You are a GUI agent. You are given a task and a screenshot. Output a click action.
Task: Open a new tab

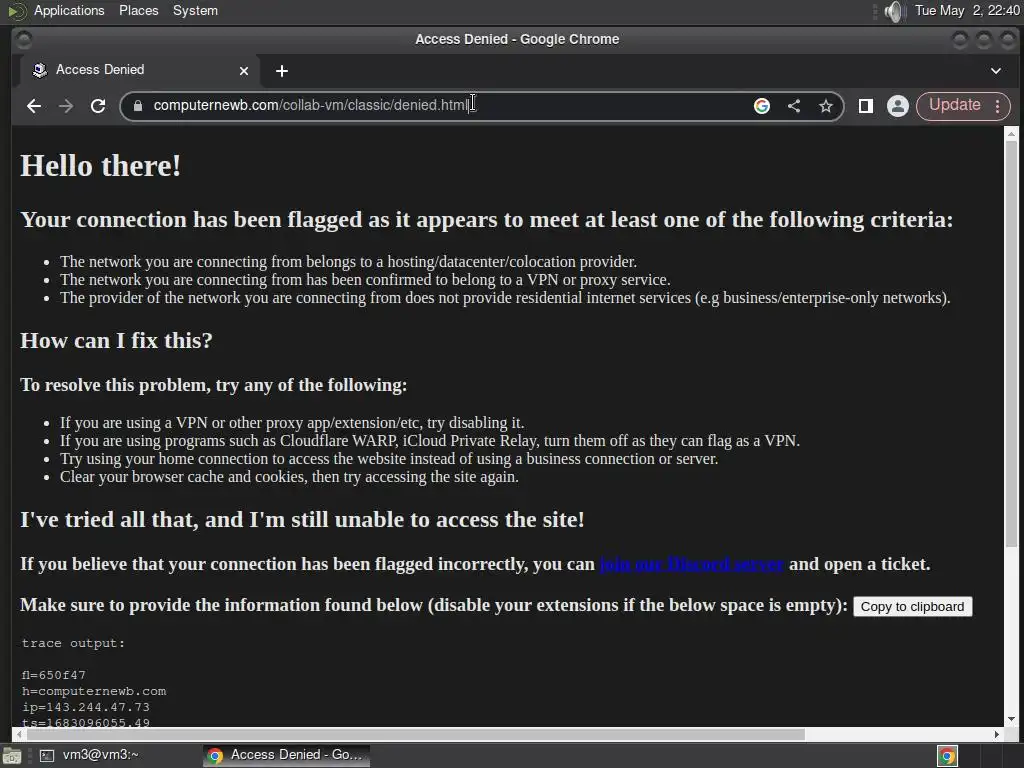pyautogui.click(x=281, y=71)
